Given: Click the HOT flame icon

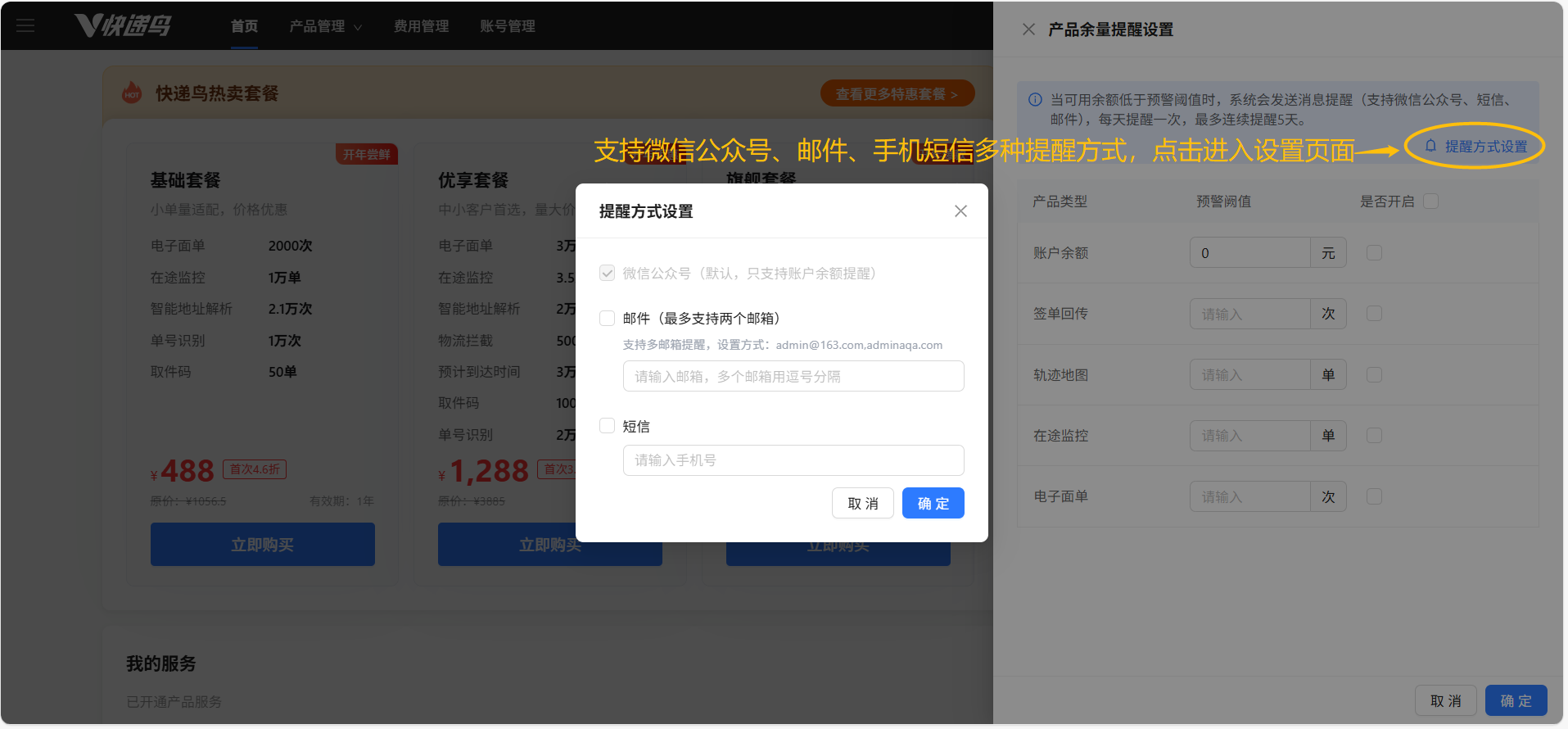Looking at the screenshot, I should tap(132, 93).
